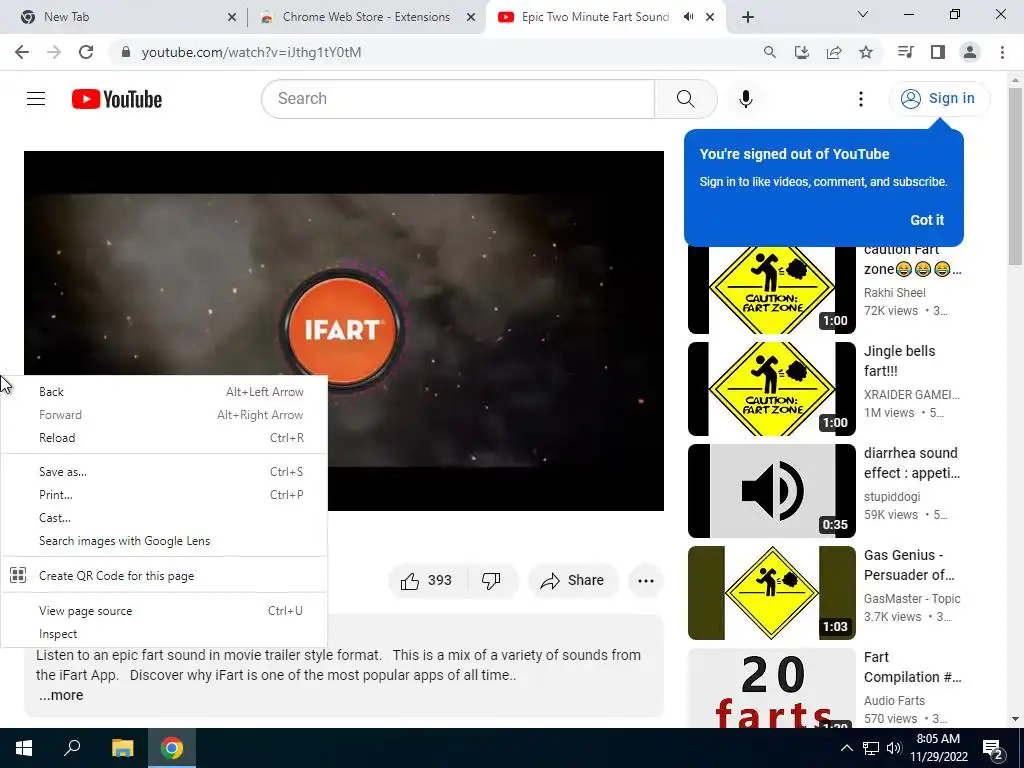The image size is (1024, 768).
Task: Click the zoom magnifier in address bar
Action: click(x=770, y=52)
